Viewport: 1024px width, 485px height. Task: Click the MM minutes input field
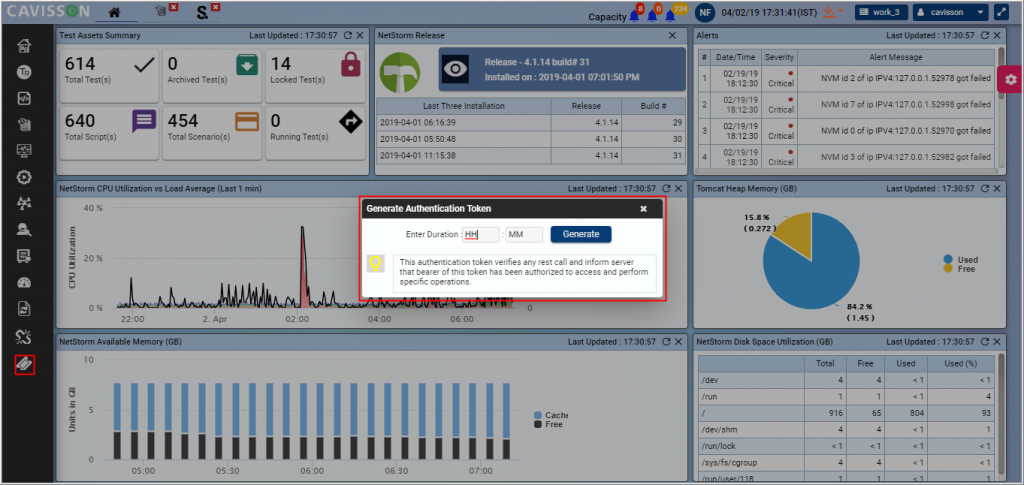point(524,235)
